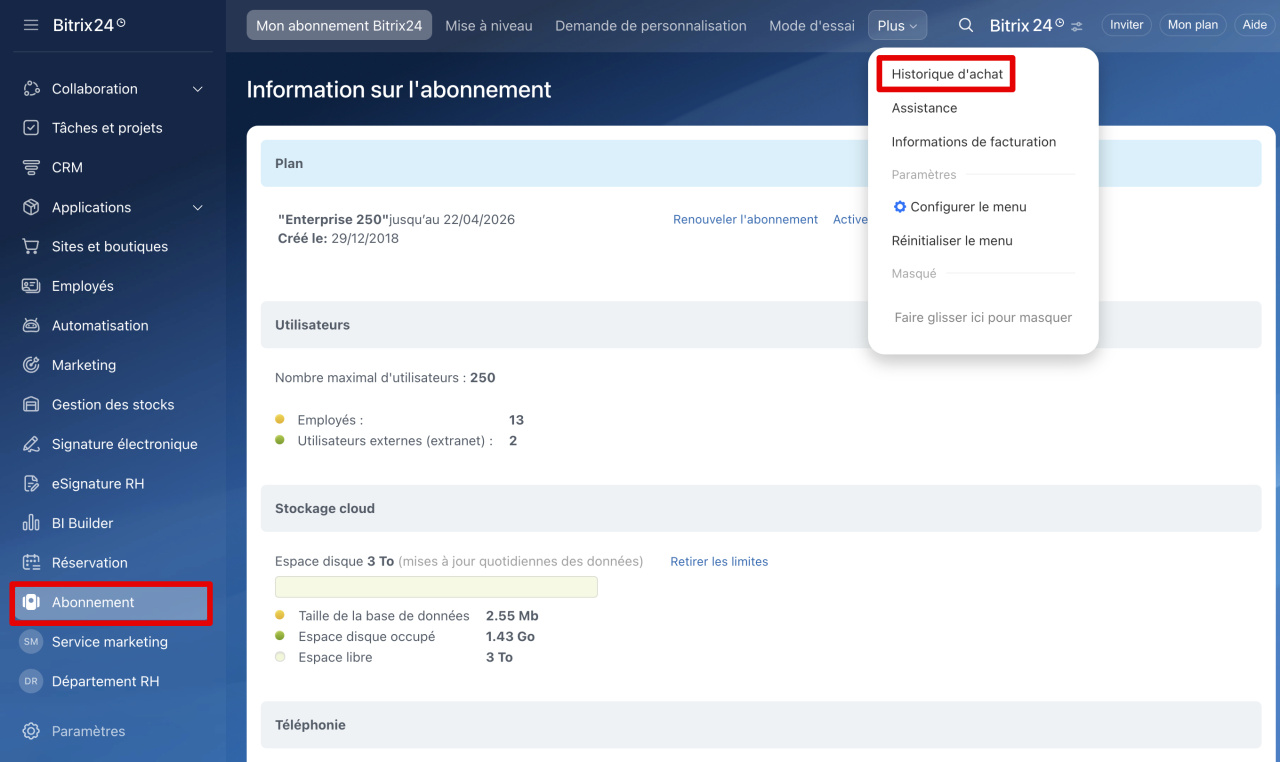Click the Signature électronique pen icon
This screenshot has height=762, width=1280.
[31, 444]
